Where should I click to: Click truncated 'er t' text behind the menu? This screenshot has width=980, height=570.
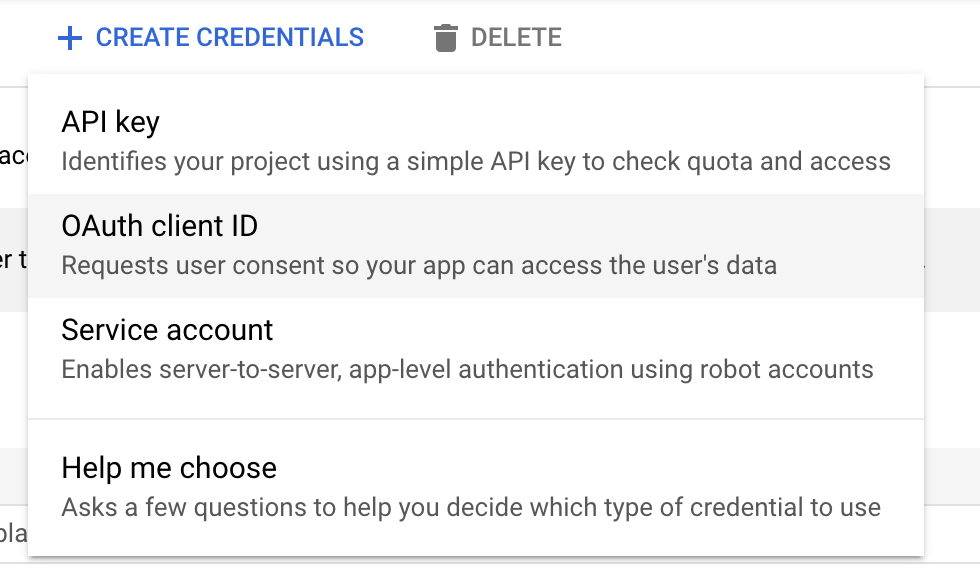coord(13,260)
